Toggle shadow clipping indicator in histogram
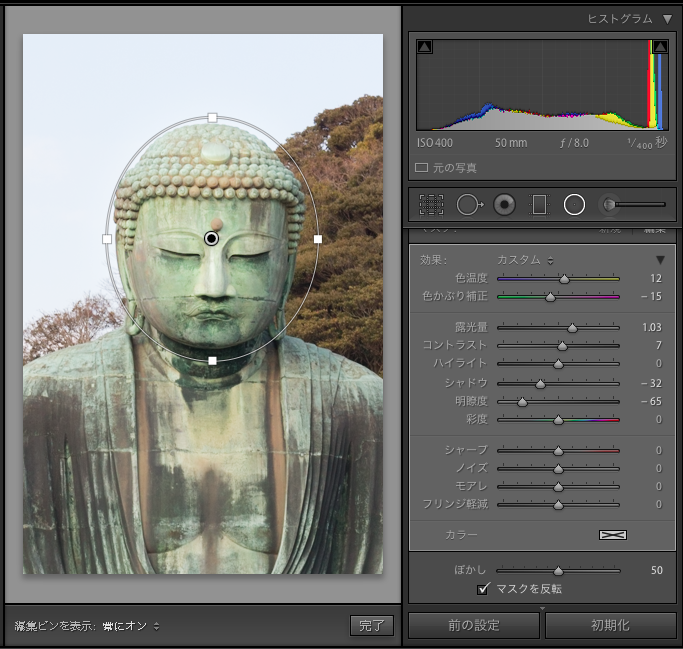 pyautogui.click(x=425, y=47)
